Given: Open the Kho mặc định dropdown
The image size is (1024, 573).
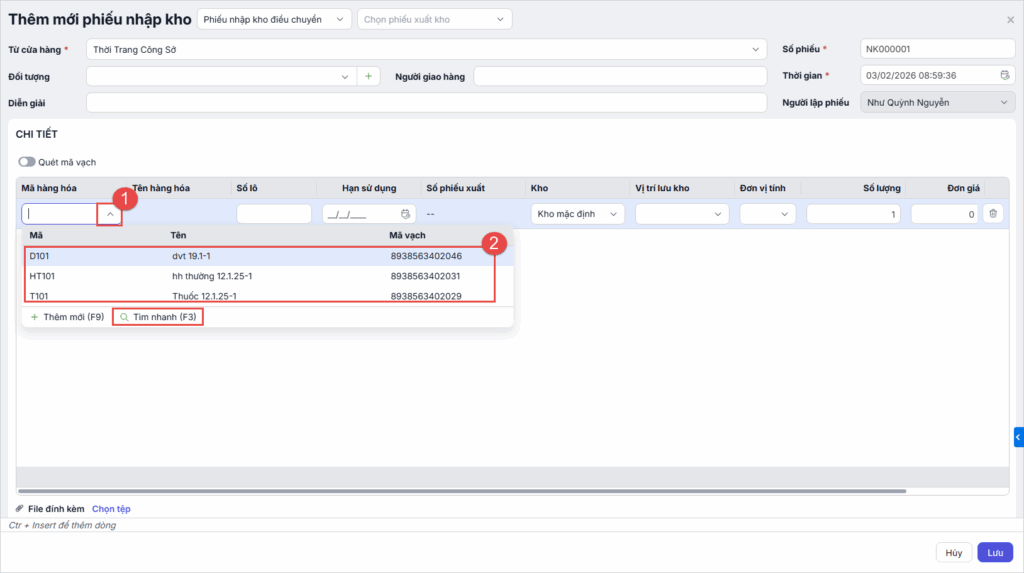Looking at the screenshot, I should tap(579, 214).
